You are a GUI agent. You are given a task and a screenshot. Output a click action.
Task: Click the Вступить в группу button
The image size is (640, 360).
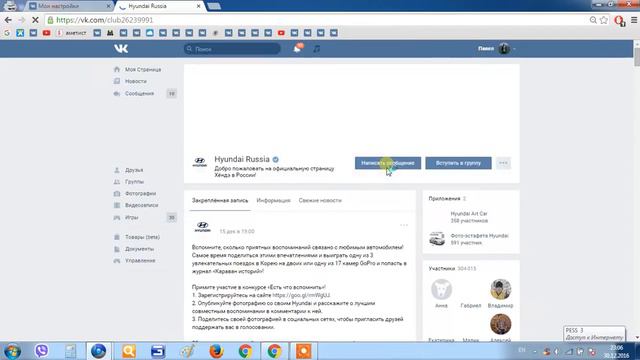coord(458,163)
